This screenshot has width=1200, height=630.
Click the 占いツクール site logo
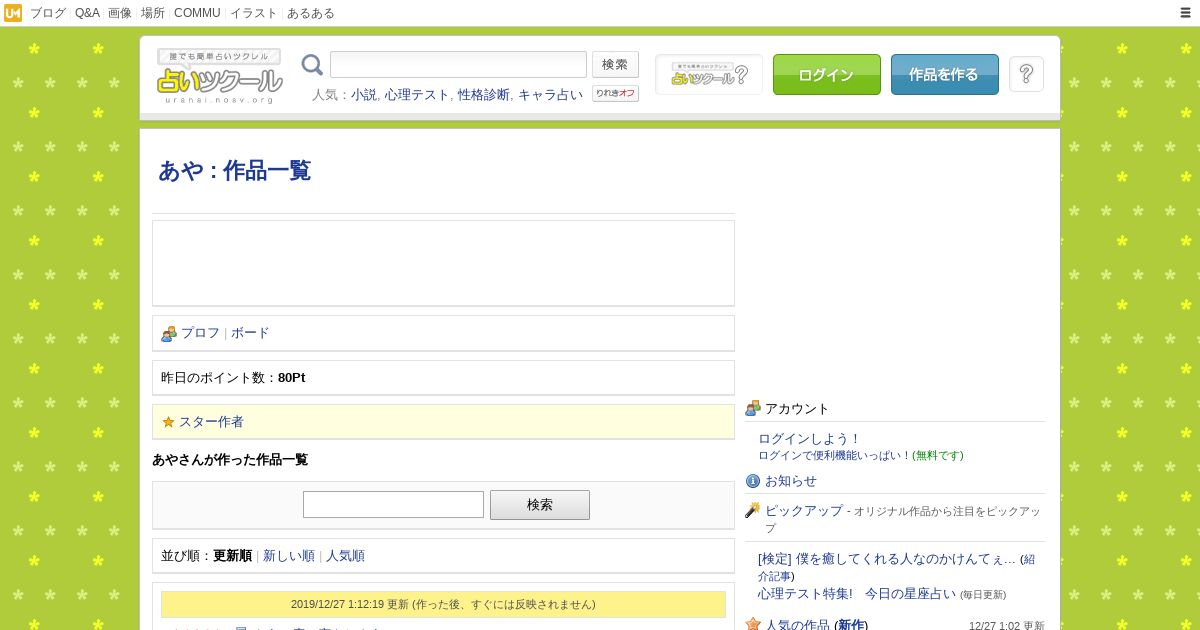(219, 76)
